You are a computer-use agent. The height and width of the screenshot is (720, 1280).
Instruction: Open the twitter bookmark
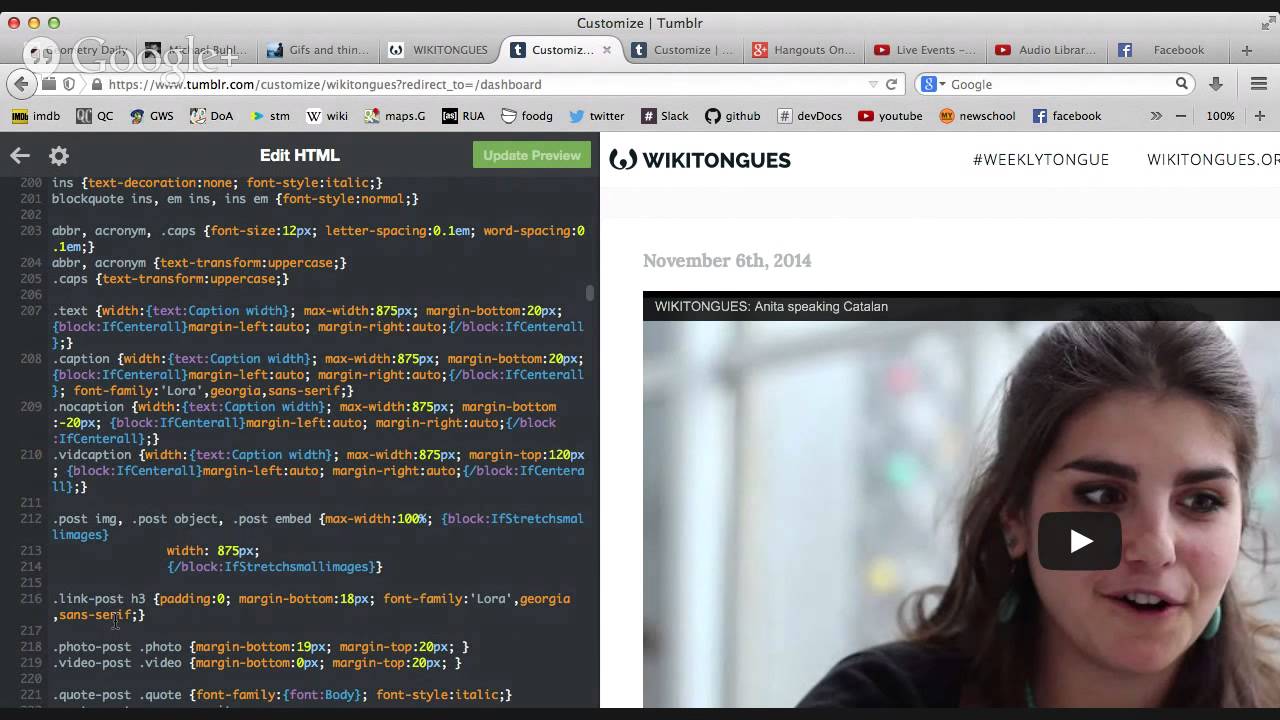point(597,116)
